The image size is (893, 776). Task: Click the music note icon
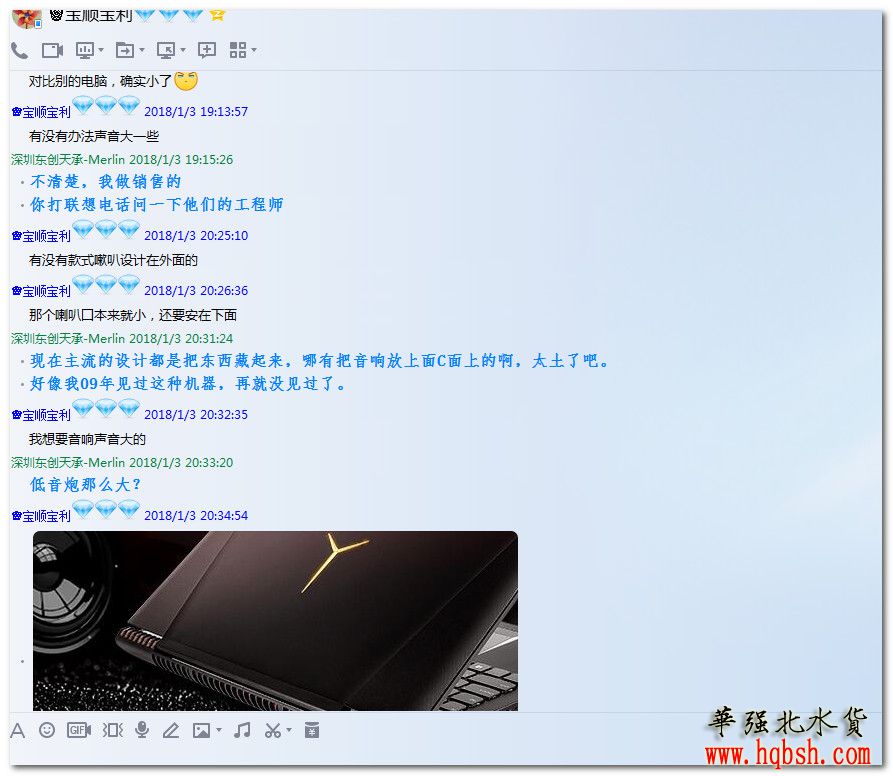243,730
